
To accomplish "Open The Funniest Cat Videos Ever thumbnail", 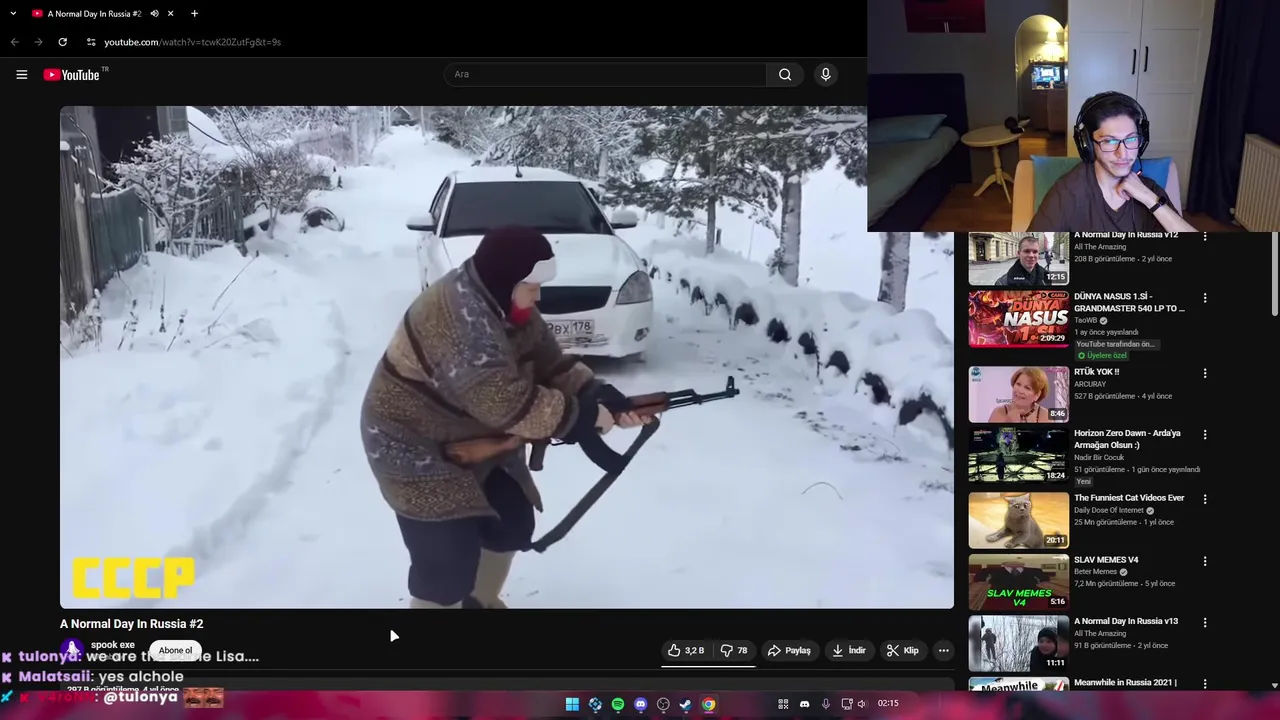I will click(x=1018, y=520).
